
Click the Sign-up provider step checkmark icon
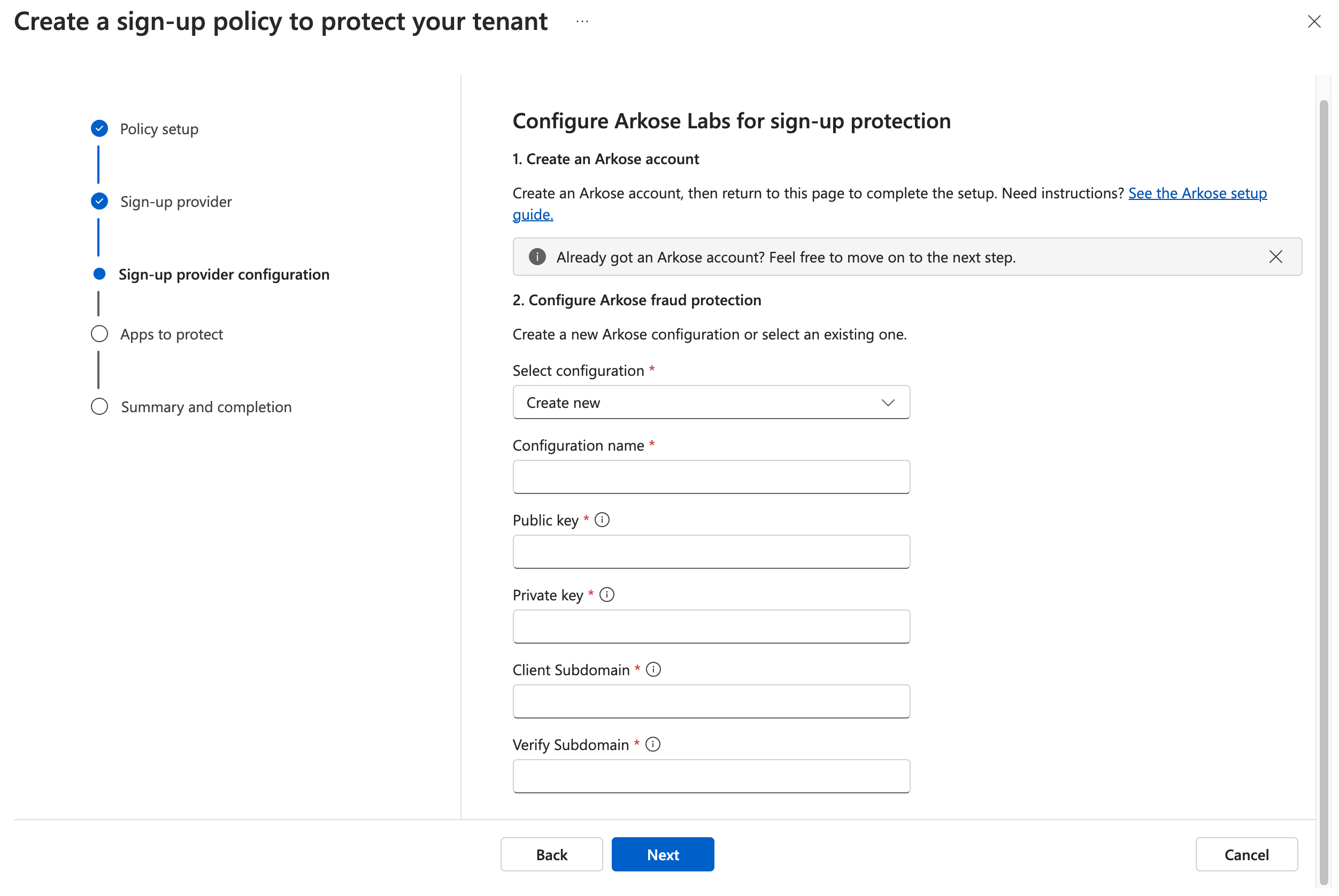point(99,201)
